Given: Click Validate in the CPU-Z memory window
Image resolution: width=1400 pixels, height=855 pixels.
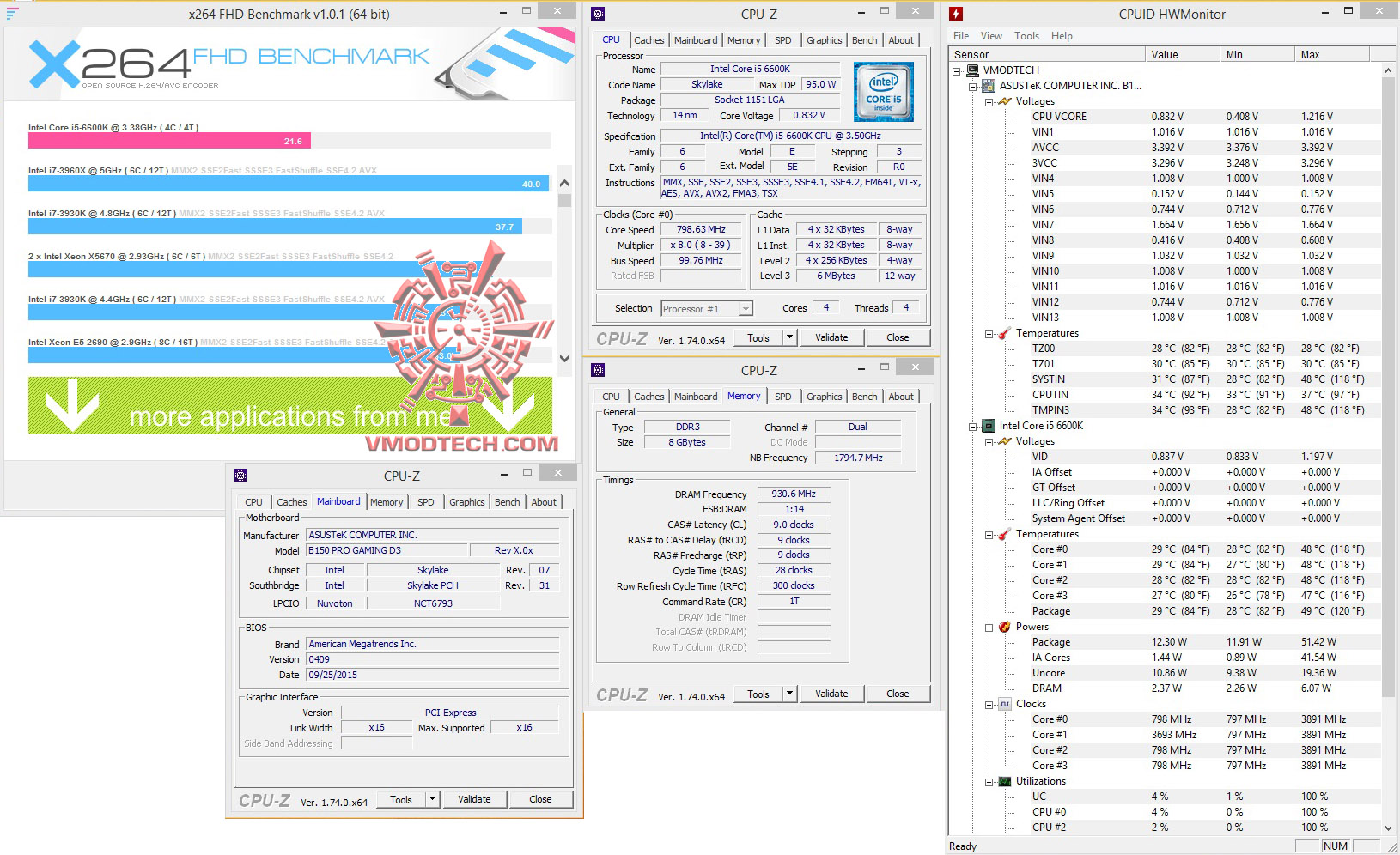Looking at the screenshot, I should tap(831, 694).
